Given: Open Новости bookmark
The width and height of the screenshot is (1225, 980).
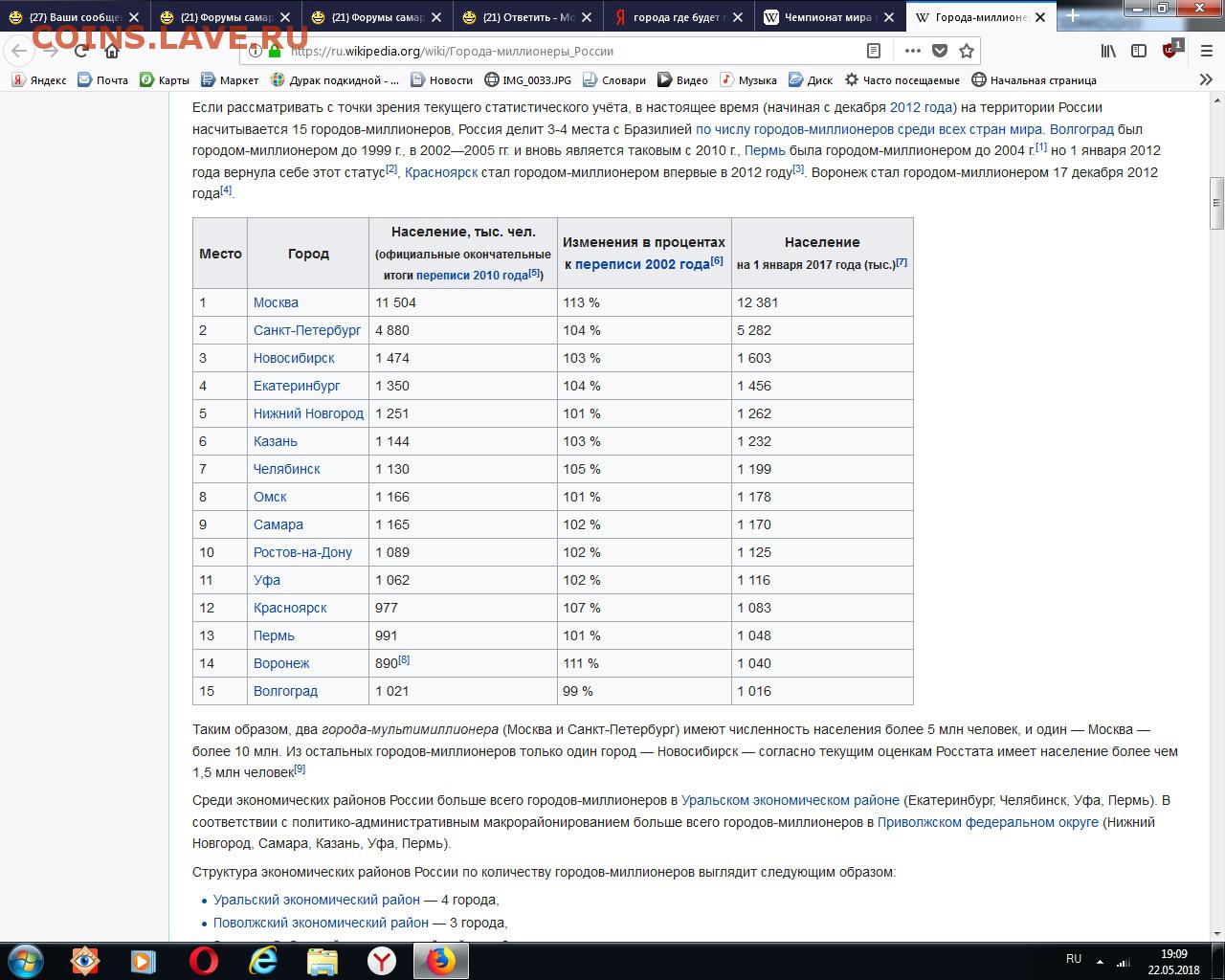Looking at the screenshot, I should [x=441, y=80].
